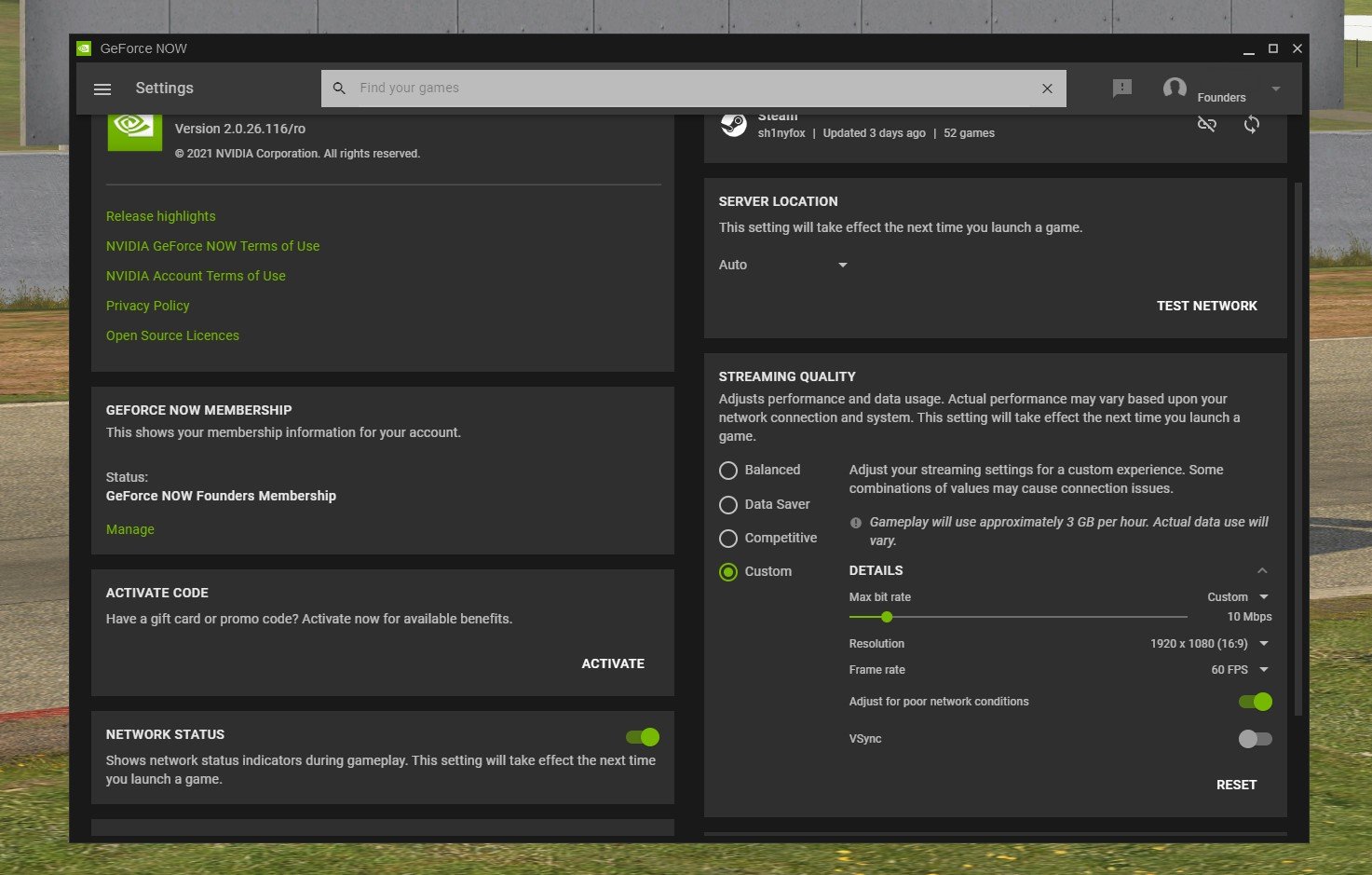Enable the VSync toggle
The image size is (1372, 875).
click(1255, 739)
